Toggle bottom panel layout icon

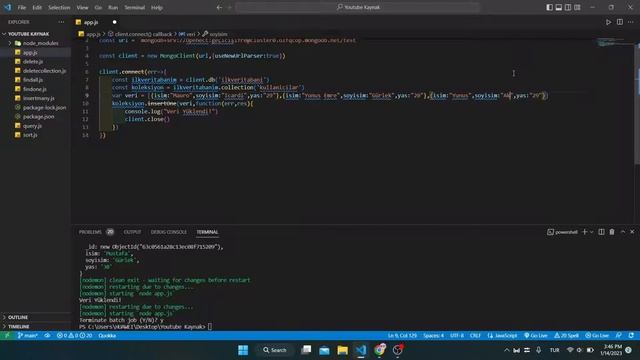coord(559,7)
